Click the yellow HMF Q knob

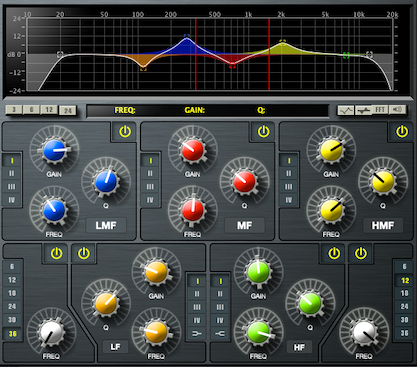click(383, 182)
